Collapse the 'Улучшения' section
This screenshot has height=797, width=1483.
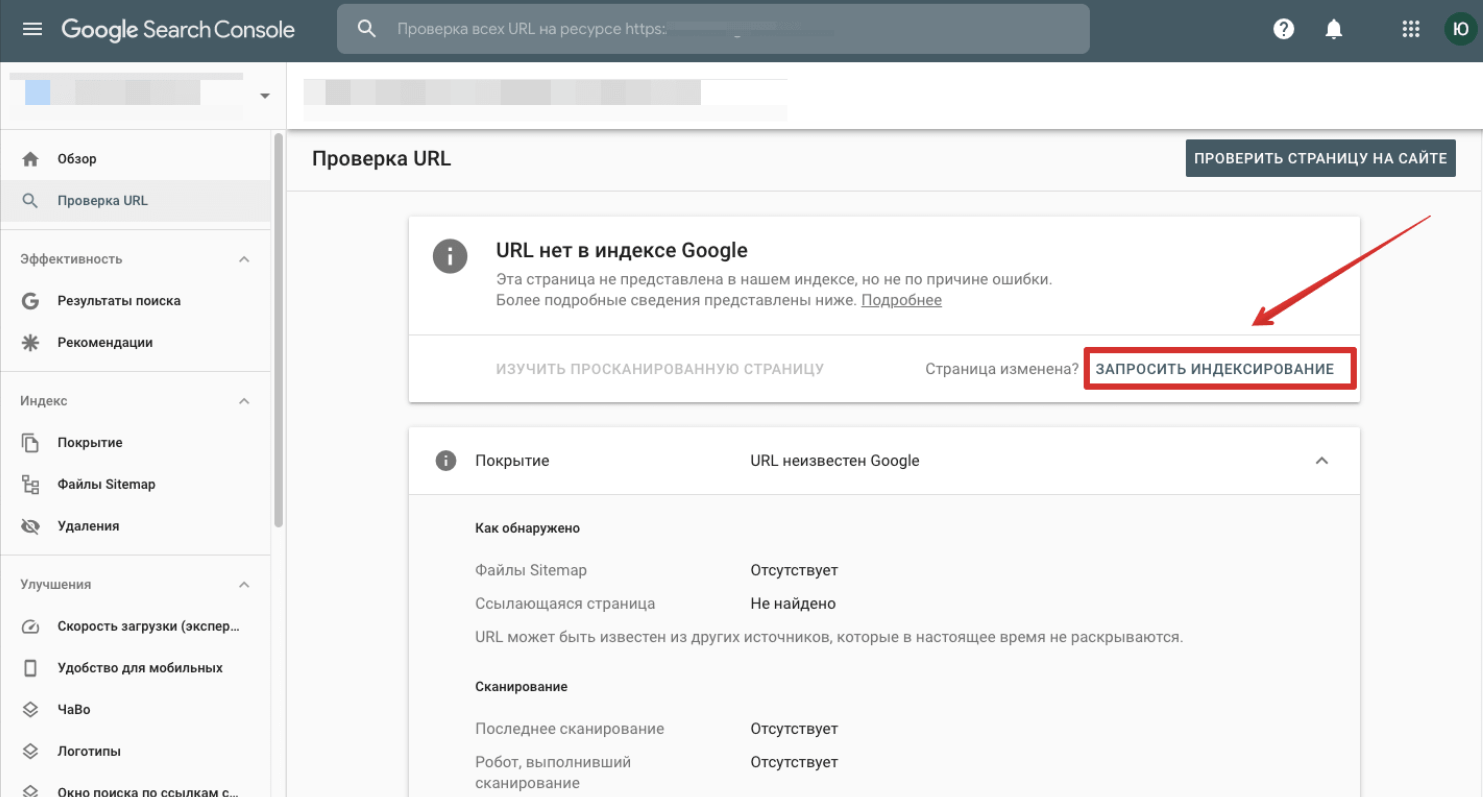[x=244, y=585]
